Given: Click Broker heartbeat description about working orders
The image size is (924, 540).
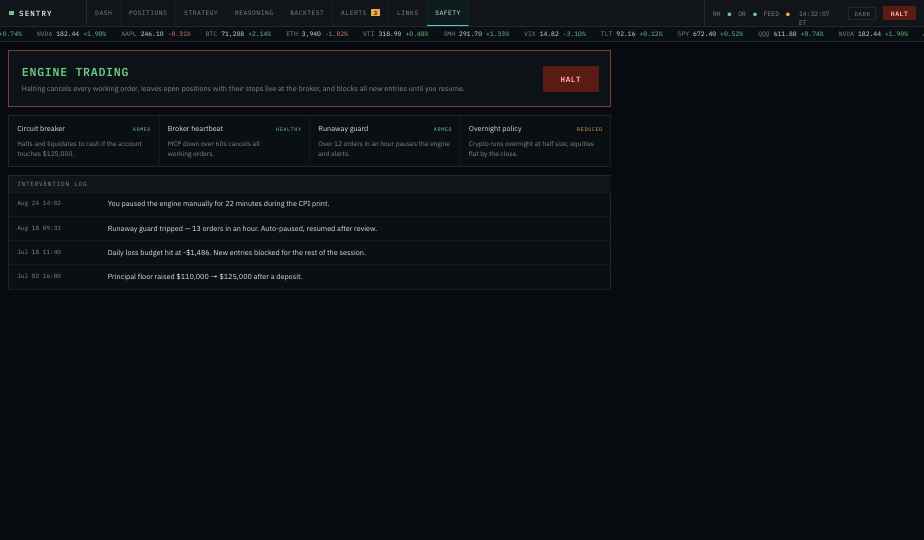Looking at the screenshot, I should pos(213,149).
